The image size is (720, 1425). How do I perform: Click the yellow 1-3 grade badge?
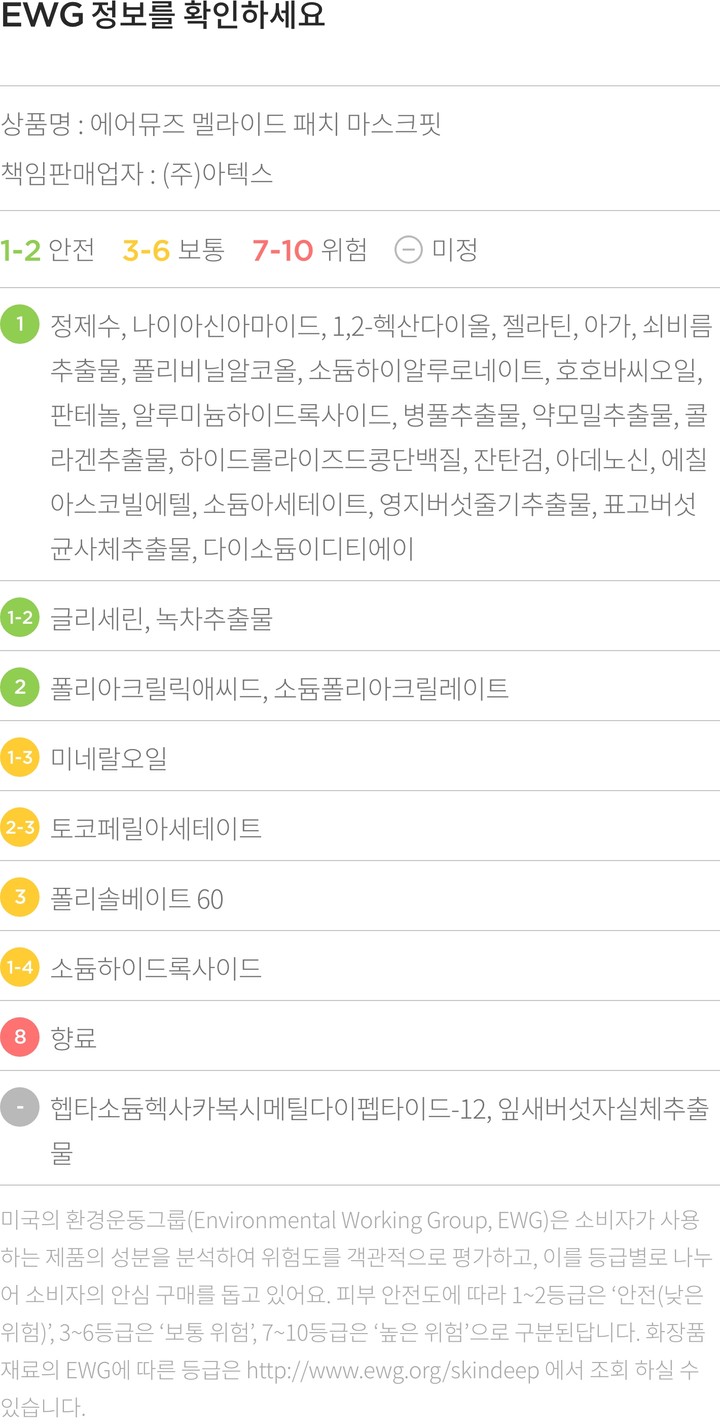(19, 758)
